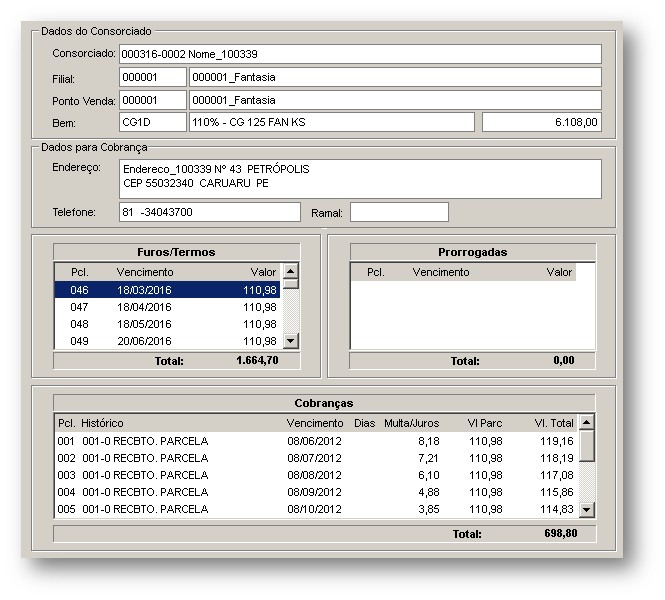Image resolution: width=665 pixels, height=600 pixels.
Task: Click Valor column header in Furos/Termos
Action: (x=263, y=272)
